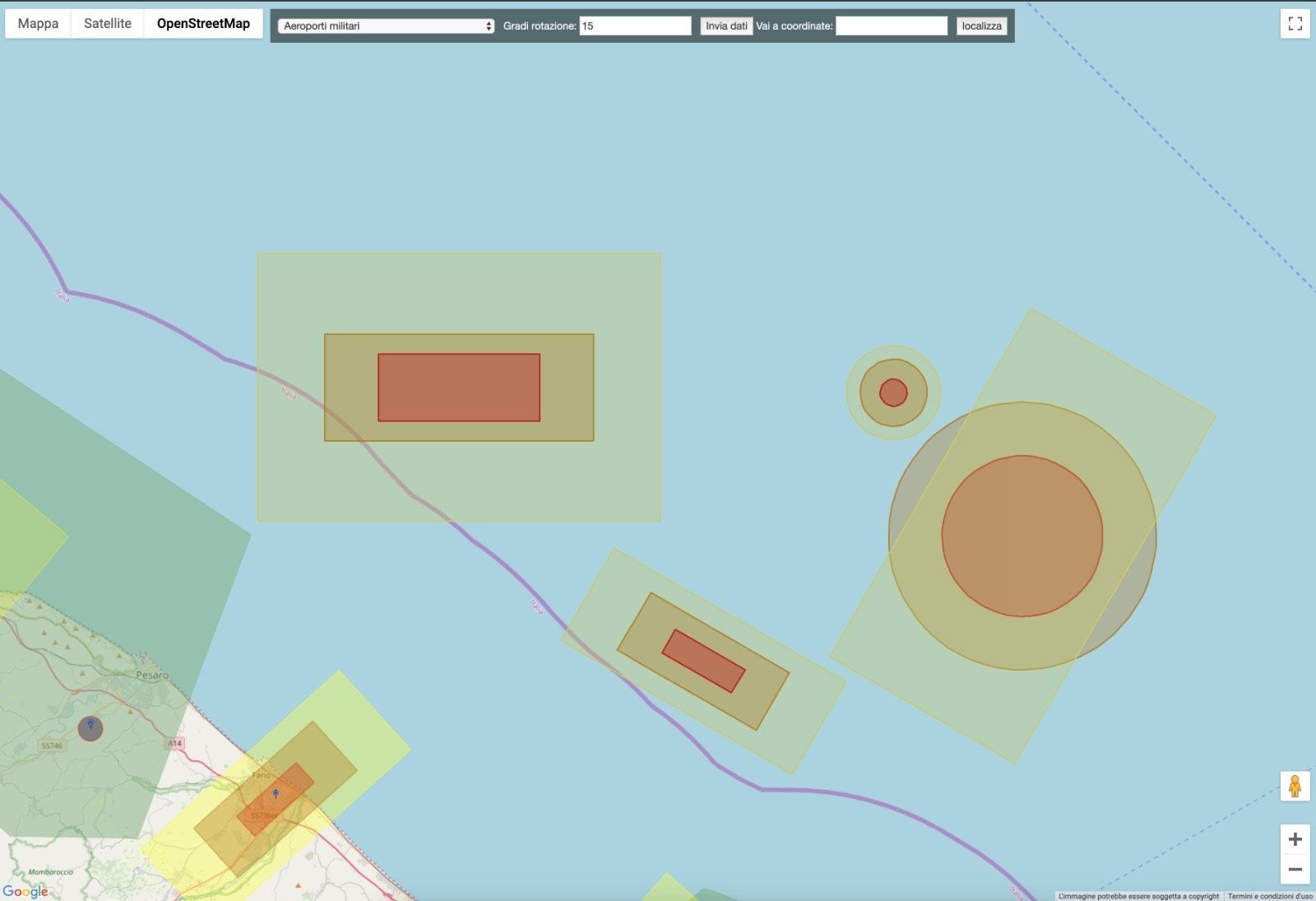Click the zoom out minus button
1316x901 pixels.
coord(1295,869)
